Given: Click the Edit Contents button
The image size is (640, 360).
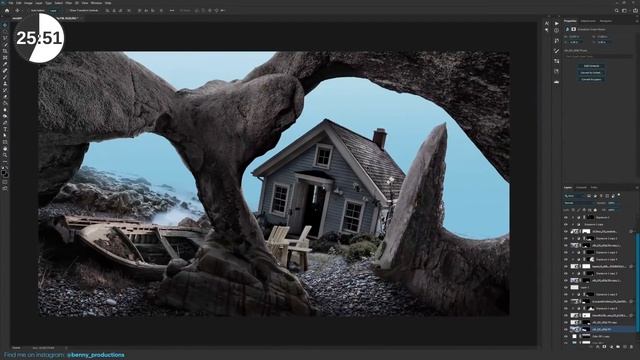Looking at the screenshot, I should [x=591, y=66].
